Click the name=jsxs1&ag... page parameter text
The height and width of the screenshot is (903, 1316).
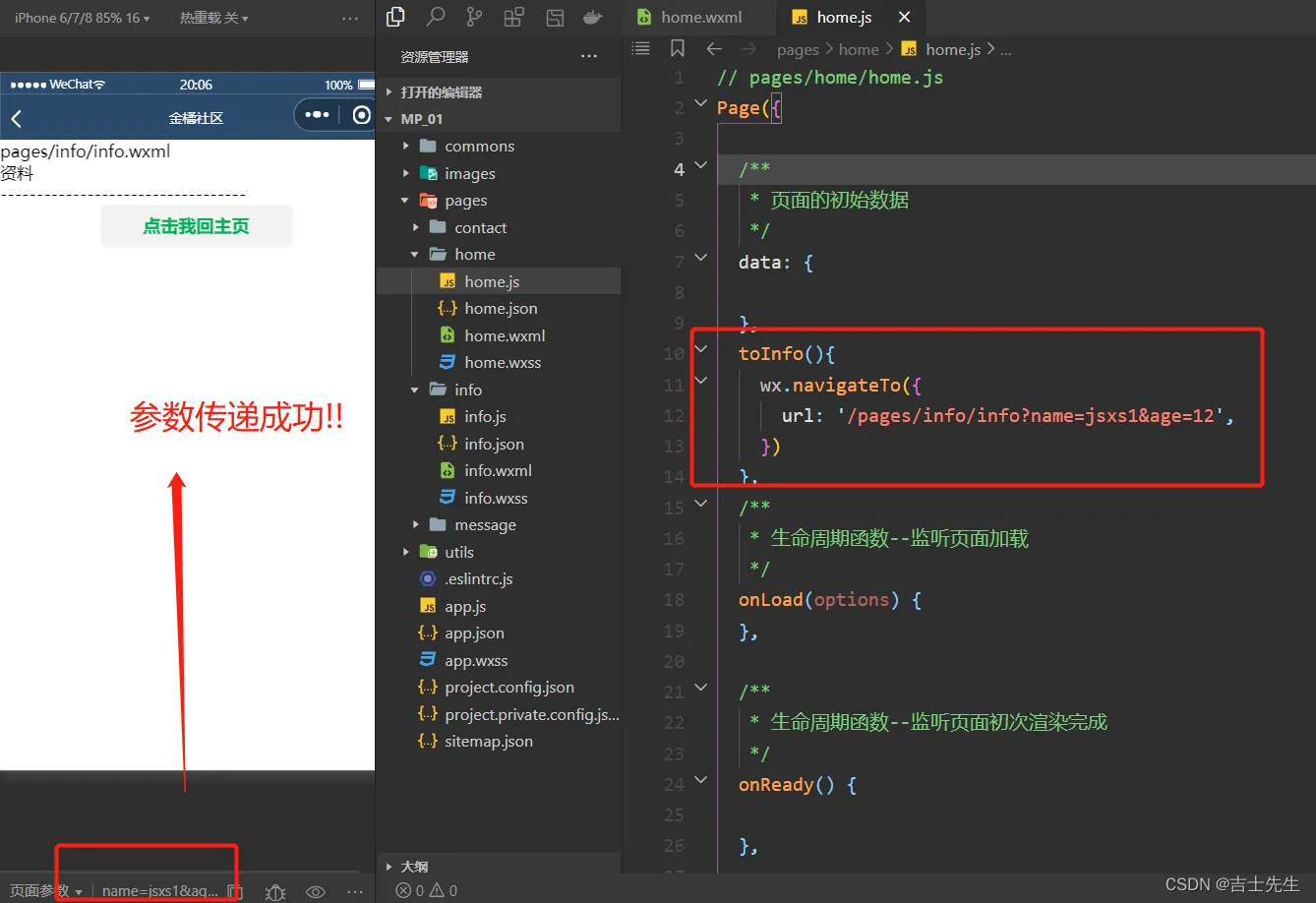pyautogui.click(x=160, y=891)
